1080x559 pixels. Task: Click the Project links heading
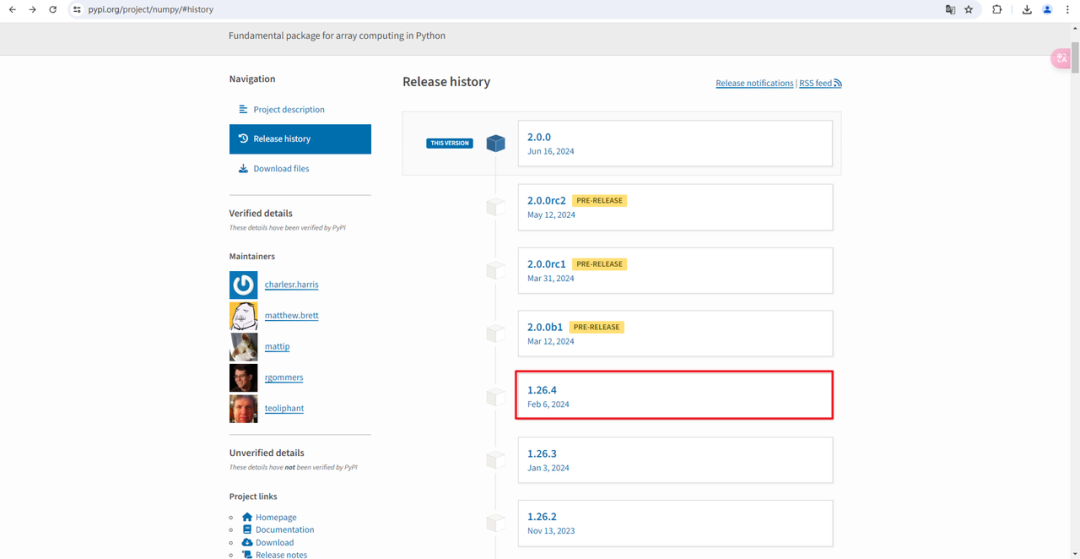click(x=253, y=496)
